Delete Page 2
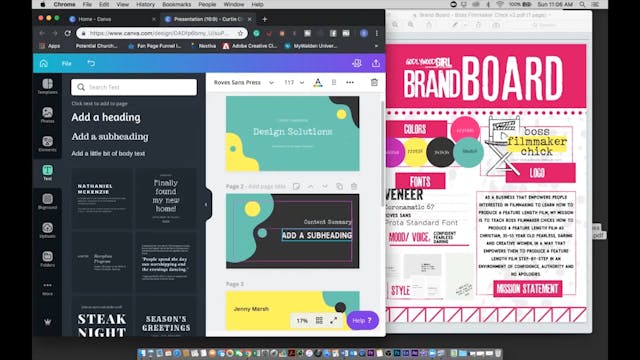 tap(354, 187)
